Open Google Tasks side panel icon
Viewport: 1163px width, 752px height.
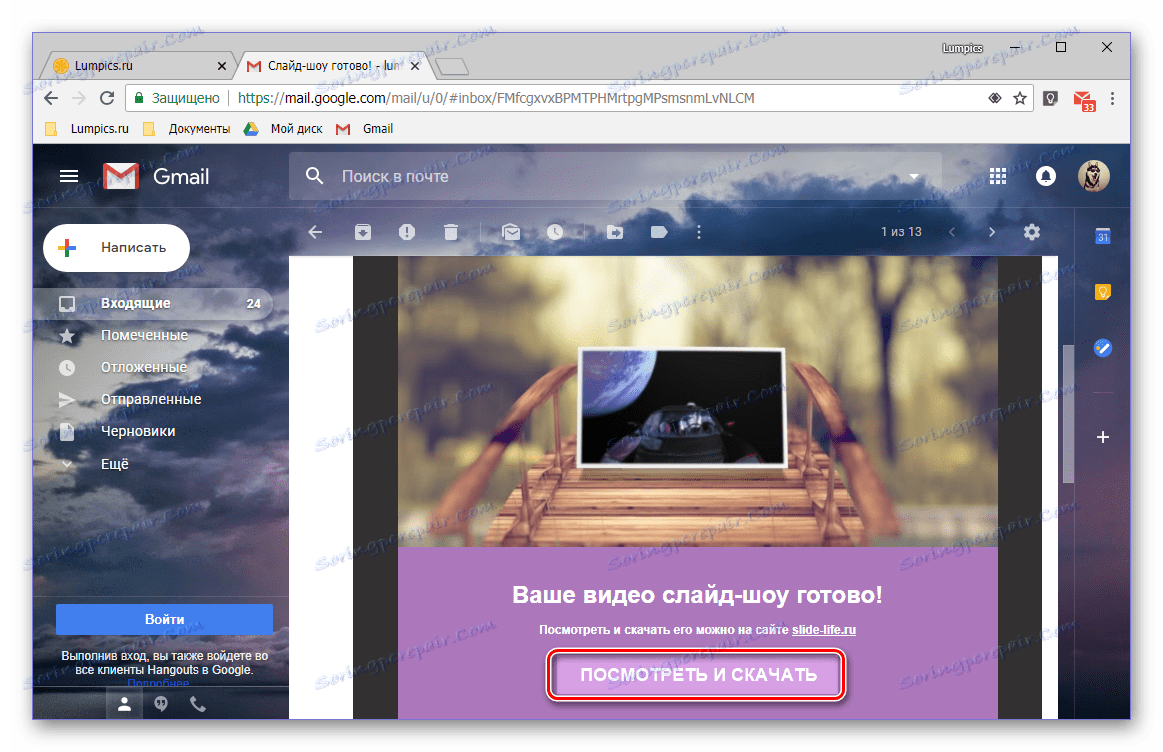1103,347
